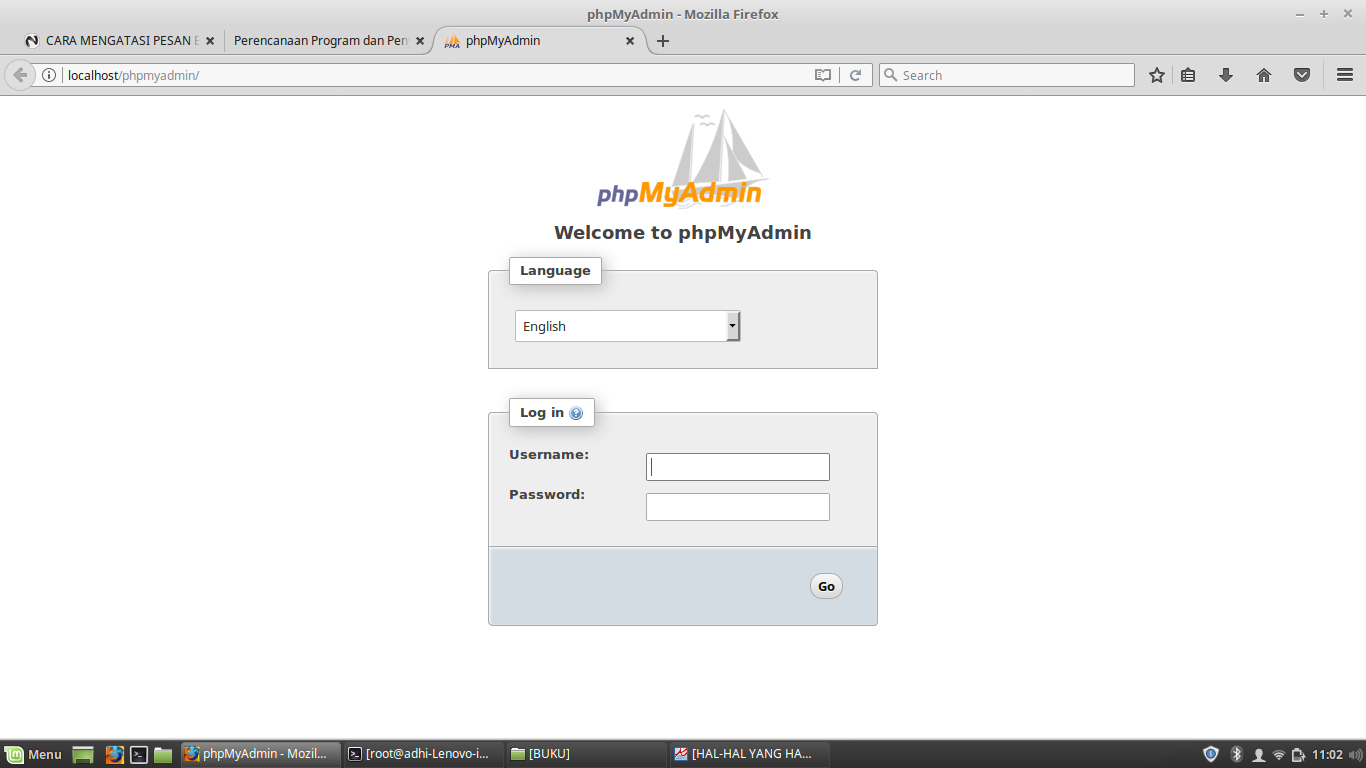Focus the Username input field
Screen dimensions: 1366x768
pos(738,467)
